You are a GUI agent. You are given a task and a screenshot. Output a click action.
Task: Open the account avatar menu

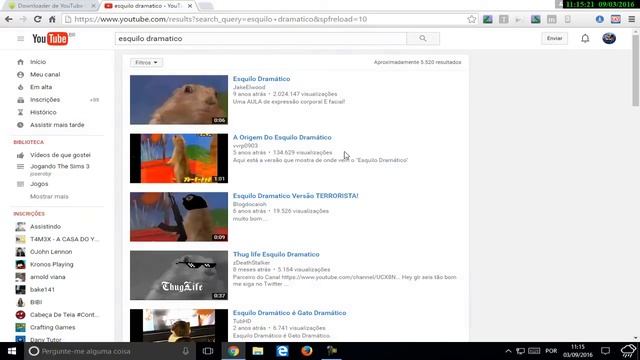[x=609, y=38]
